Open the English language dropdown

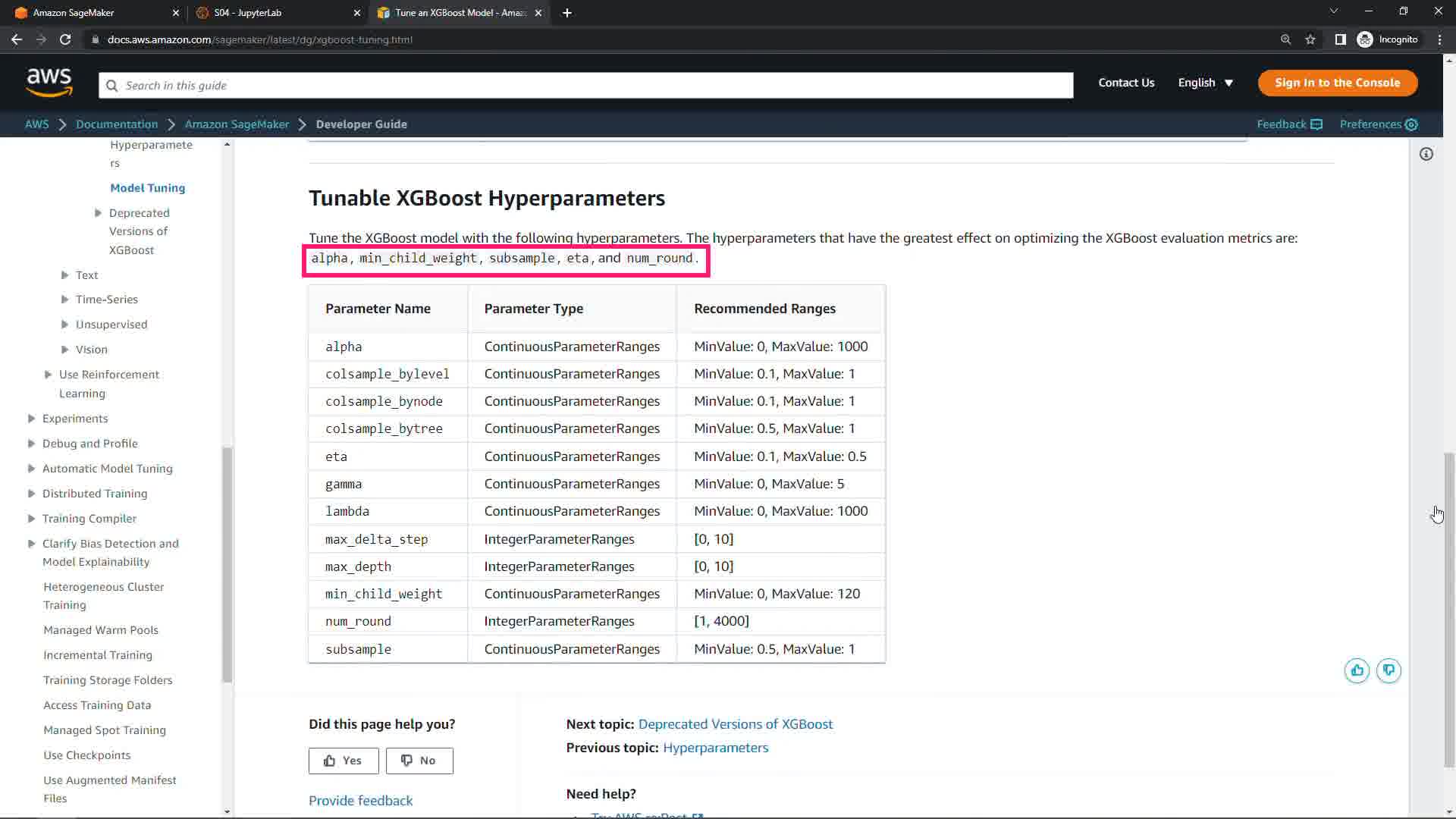(x=1205, y=83)
